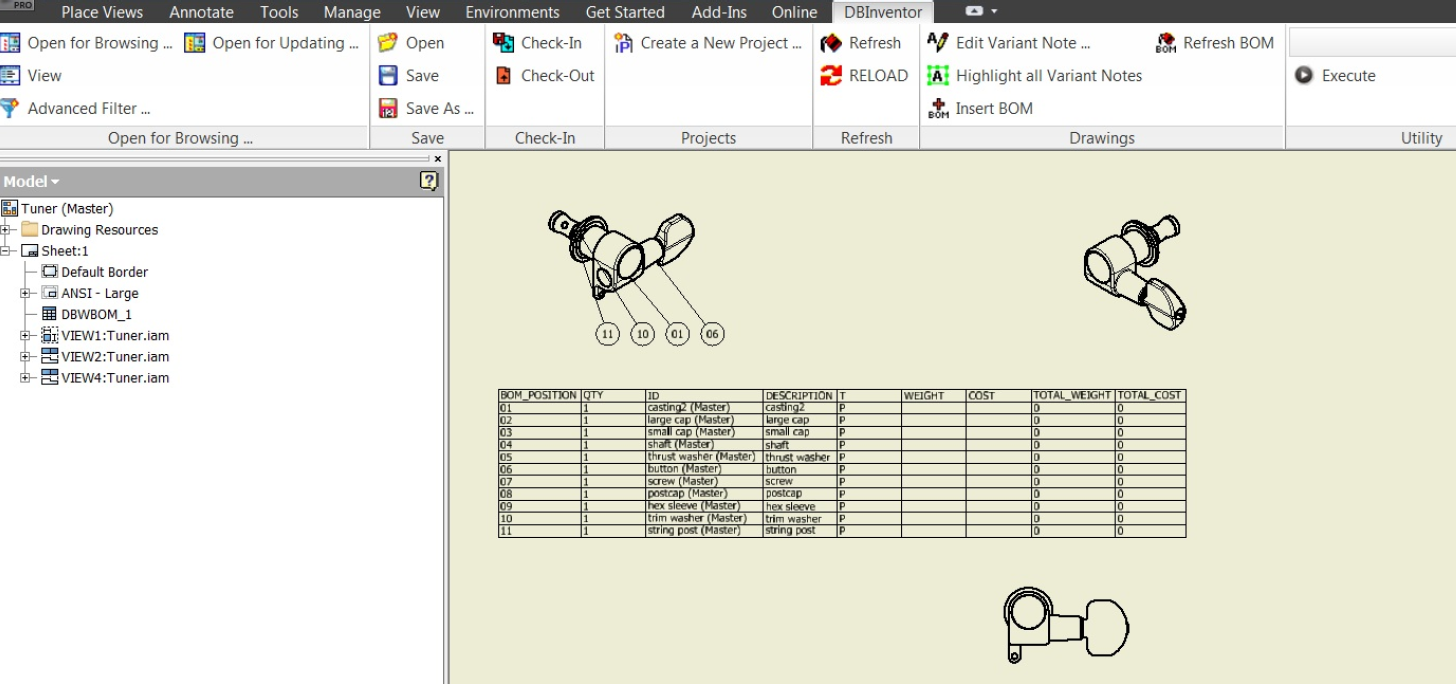
Task: Select the bottom tuner front view
Action: pos(1066,624)
